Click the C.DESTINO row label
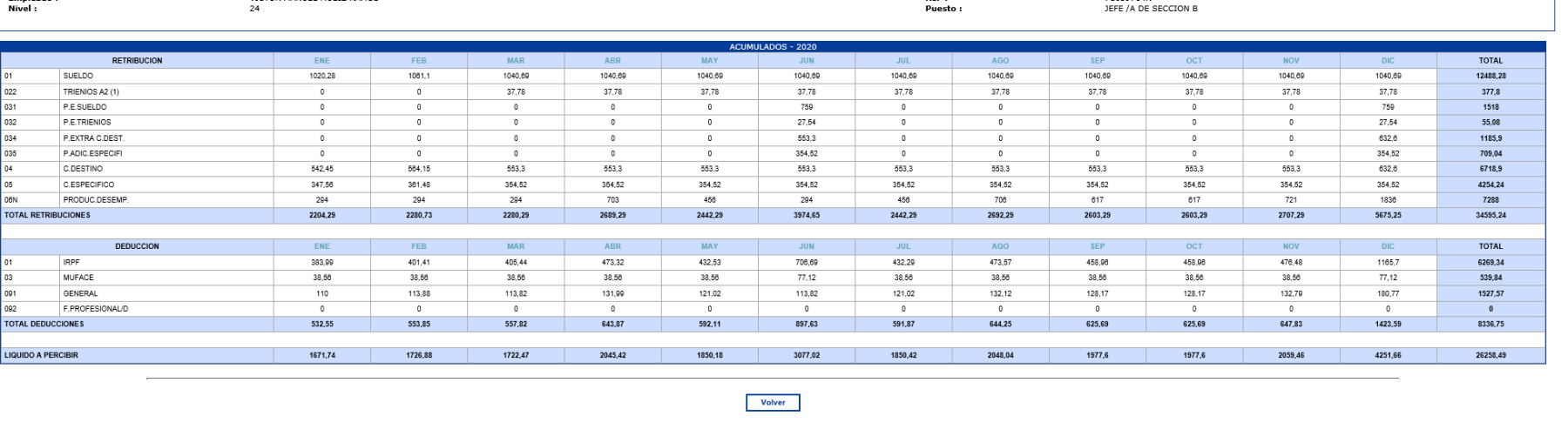Image resolution: width=1568 pixels, height=443 pixels. [x=83, y=169]
